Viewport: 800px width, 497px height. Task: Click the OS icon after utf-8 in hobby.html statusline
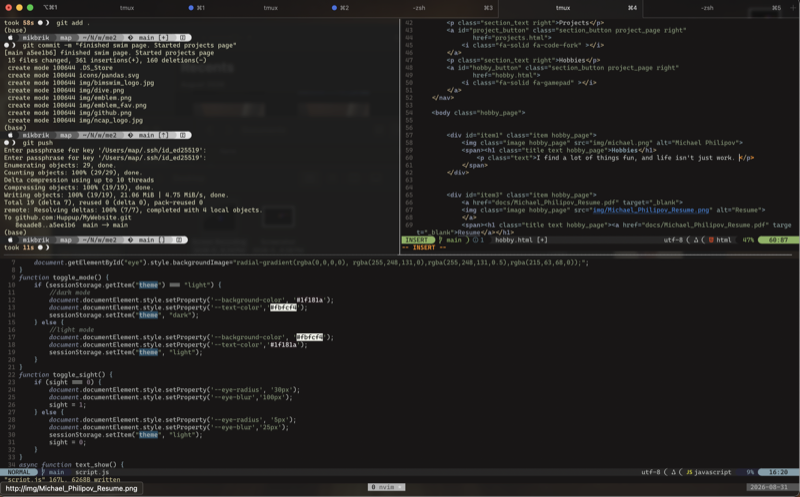click(x=695, y=240)
